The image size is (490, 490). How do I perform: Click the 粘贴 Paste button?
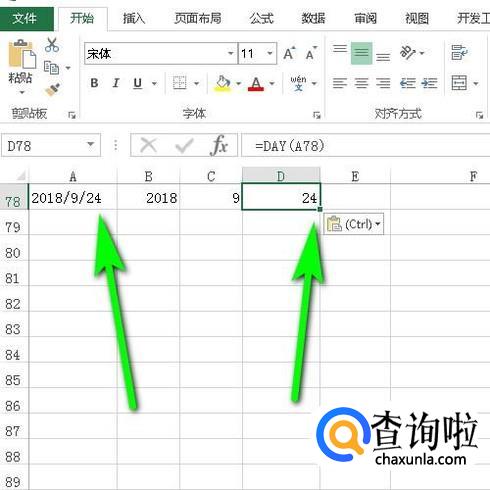pos(21,67)
